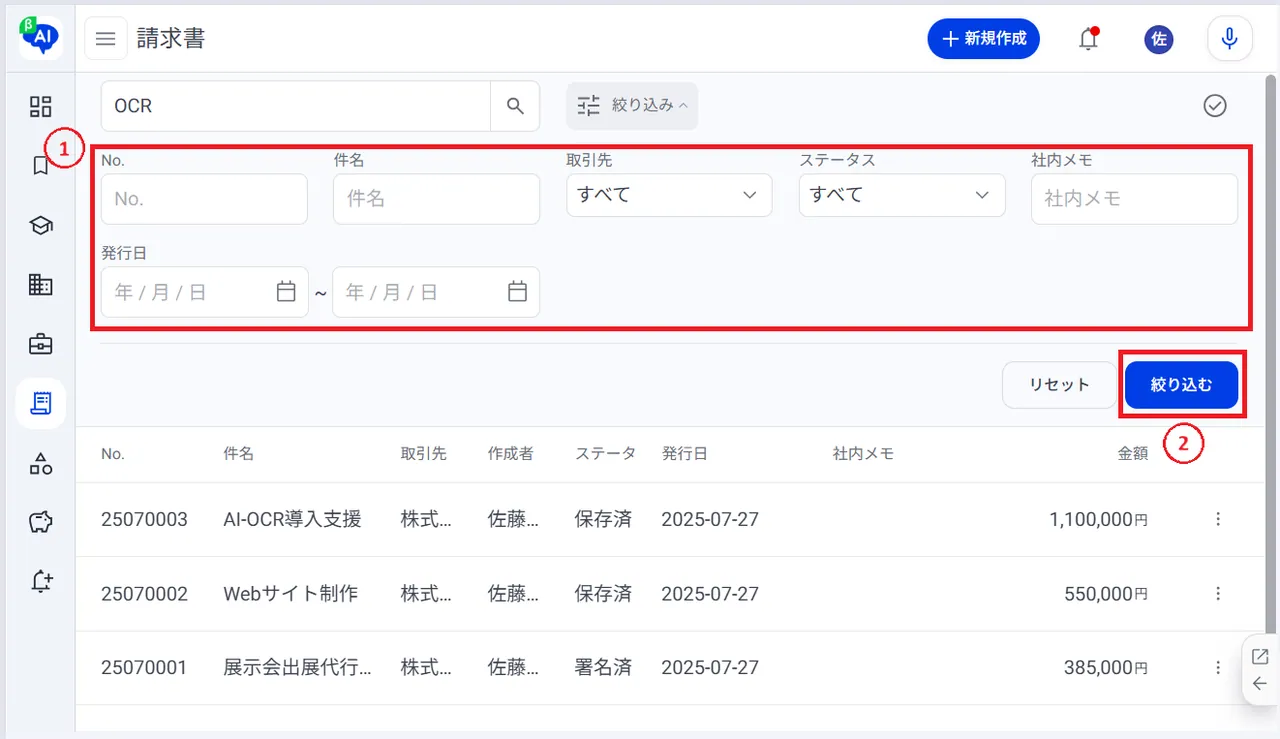
Task: Focus the OCR search field
Action: coord(296,106)
